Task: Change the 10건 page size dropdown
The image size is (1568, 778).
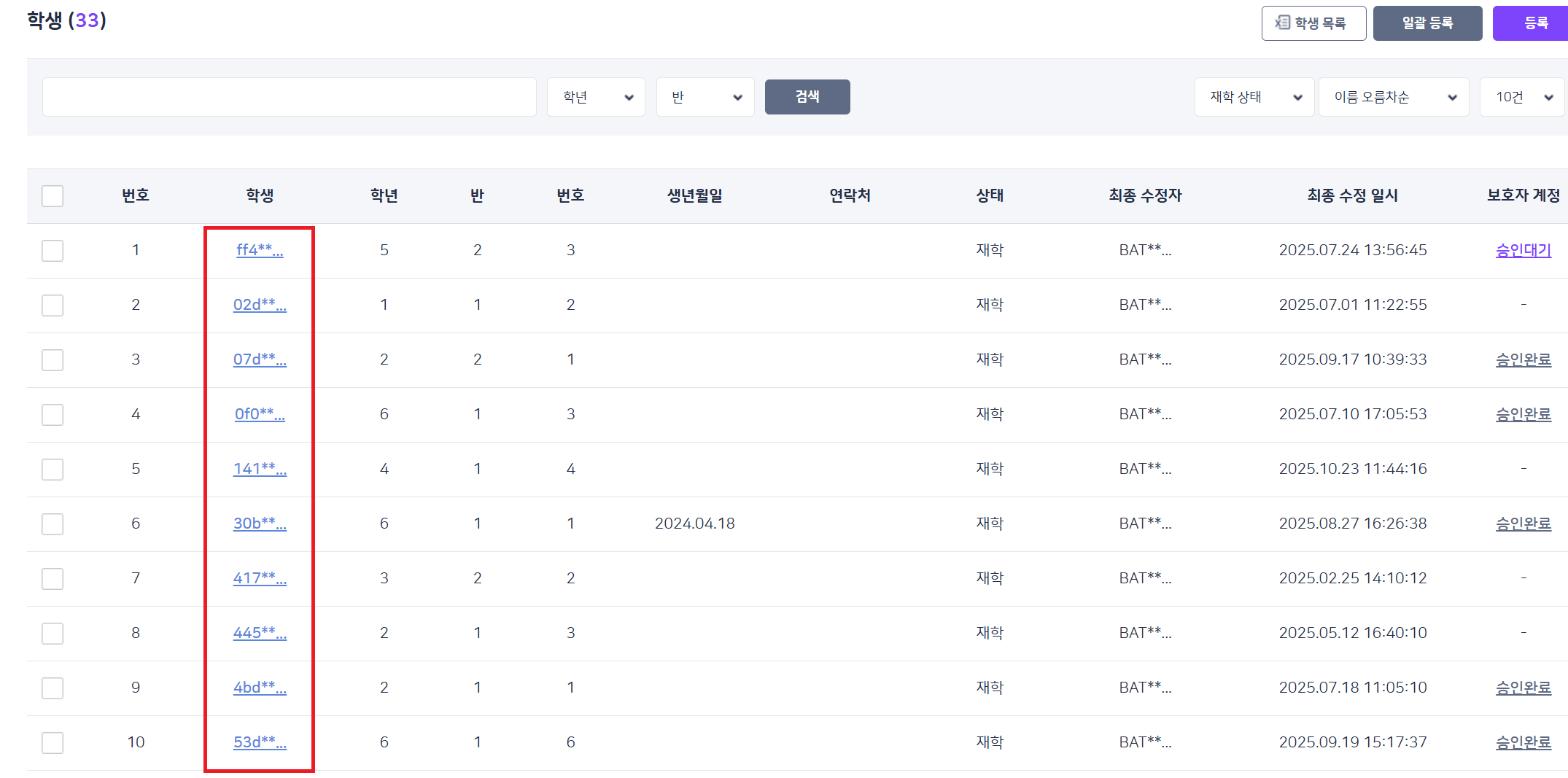Action: pos(1522,97)
